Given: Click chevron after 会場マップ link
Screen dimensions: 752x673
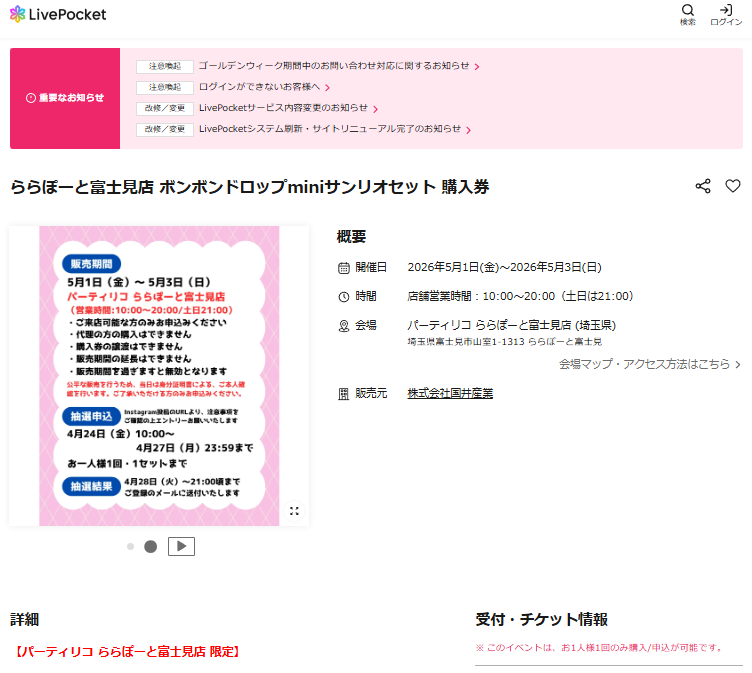Looking at the screenshot, I should coord(738,365).
